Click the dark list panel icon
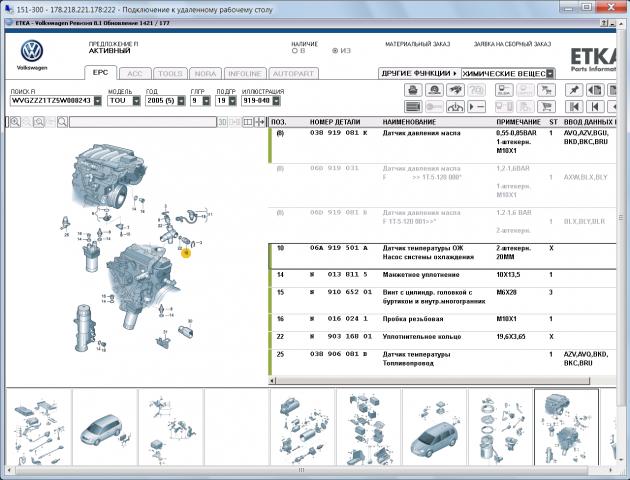This screenshot has height=480, width=630. click(x=413, y=107)
